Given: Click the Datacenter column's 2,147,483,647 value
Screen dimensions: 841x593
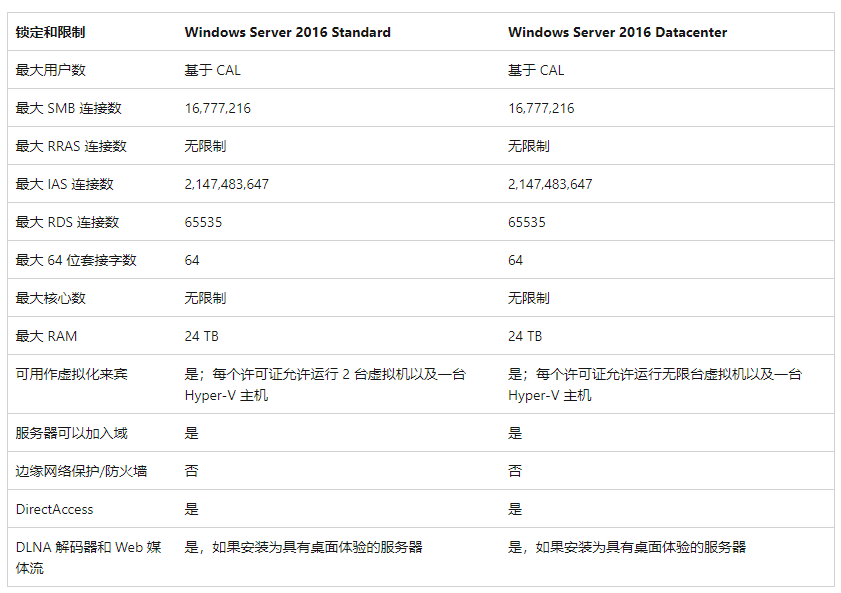Looking at the screenshot, I should point(550,184).
